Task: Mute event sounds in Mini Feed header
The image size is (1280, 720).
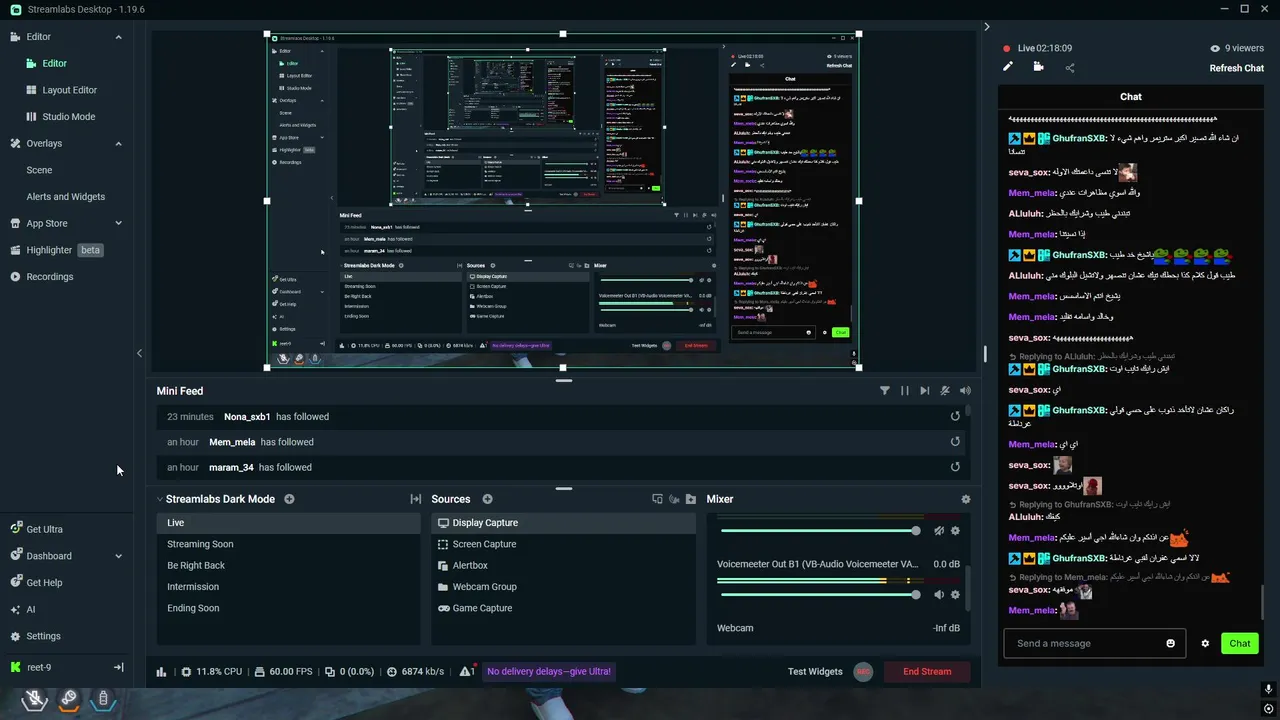Action: tap(945, 391)
